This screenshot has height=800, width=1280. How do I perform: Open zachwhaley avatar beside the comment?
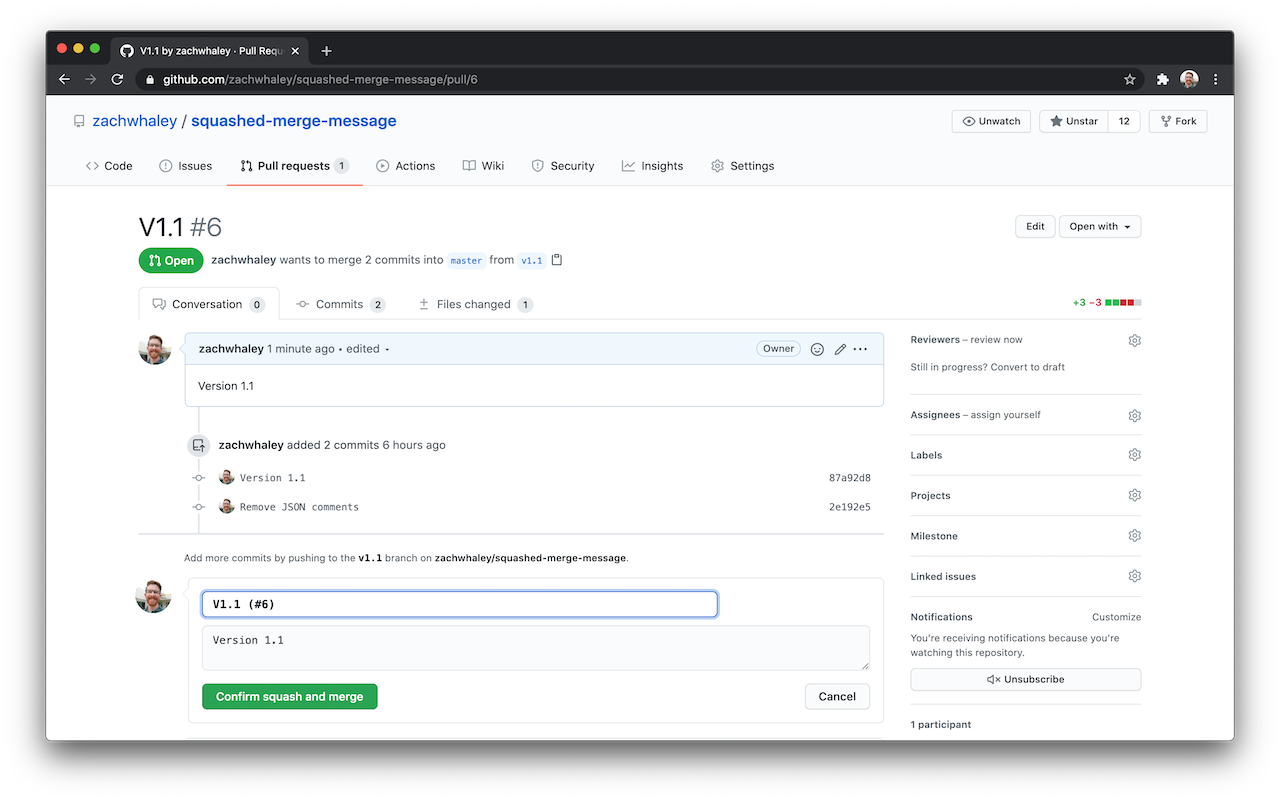(155, 348)
